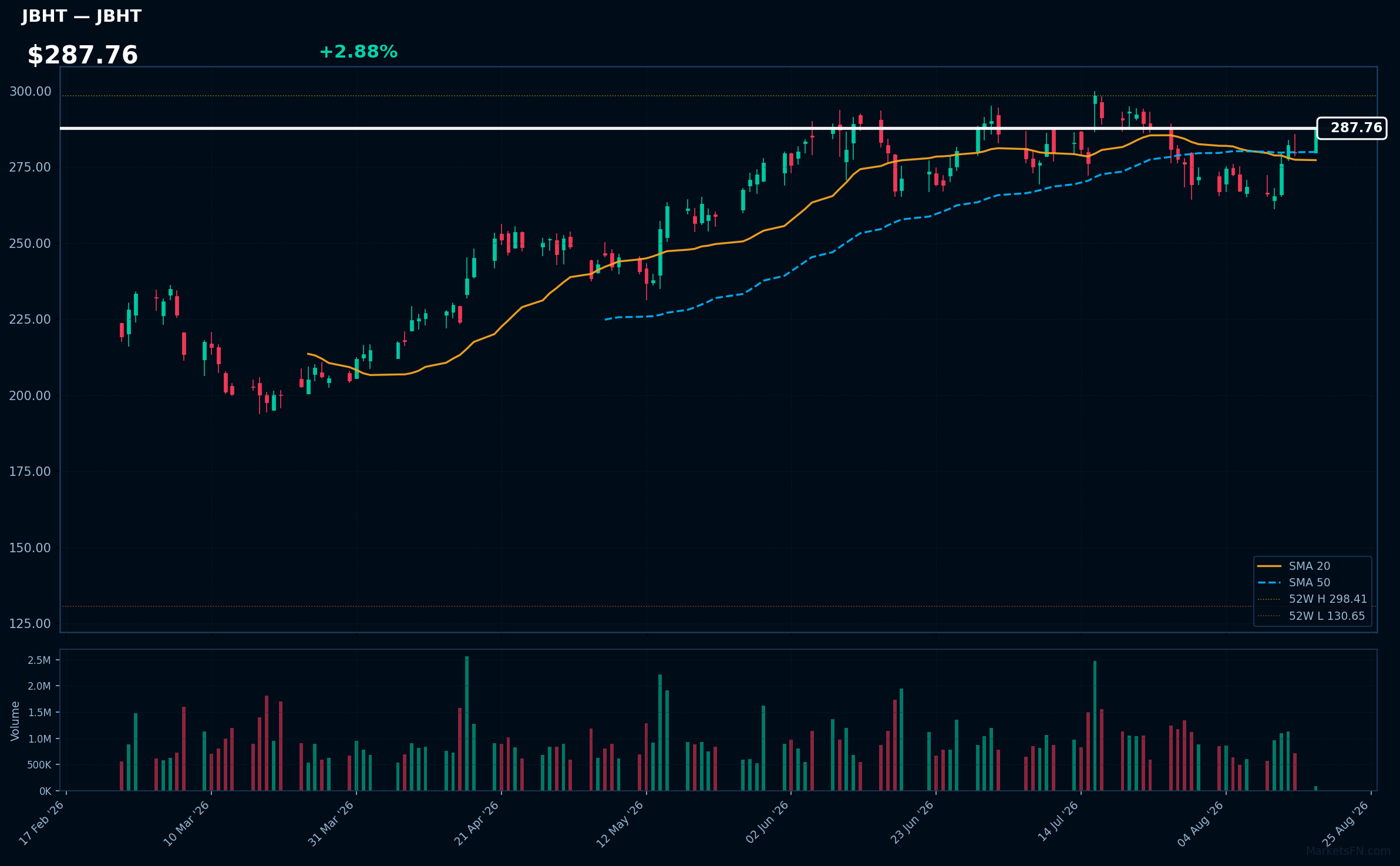The height and width of the screenshot is (866, 1400).
Task: Click the JBHT — JBHT chart title
Action: (x=82, y=16)
